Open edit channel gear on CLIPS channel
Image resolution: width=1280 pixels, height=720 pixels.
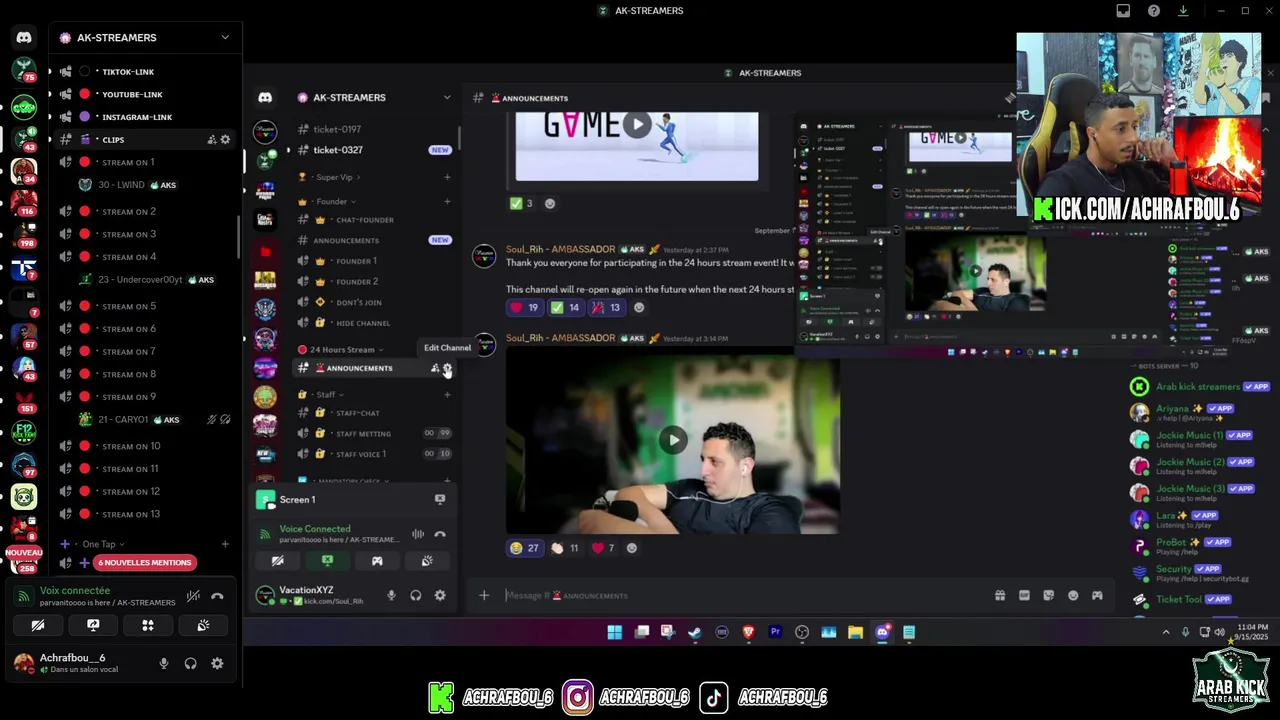coord(225,140)
